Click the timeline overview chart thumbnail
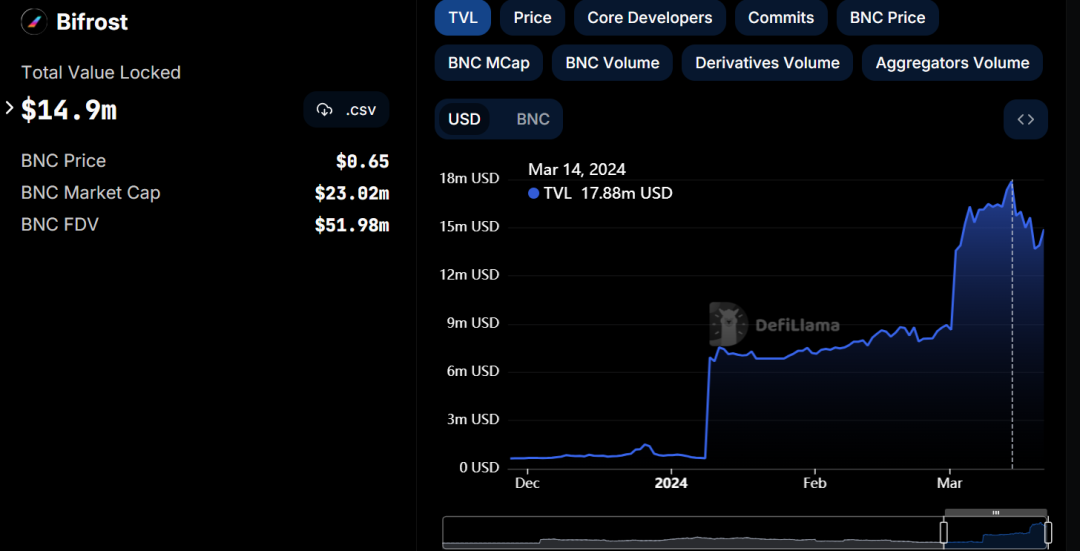Screen dimensions: 1080x551 tap(745, 532)
